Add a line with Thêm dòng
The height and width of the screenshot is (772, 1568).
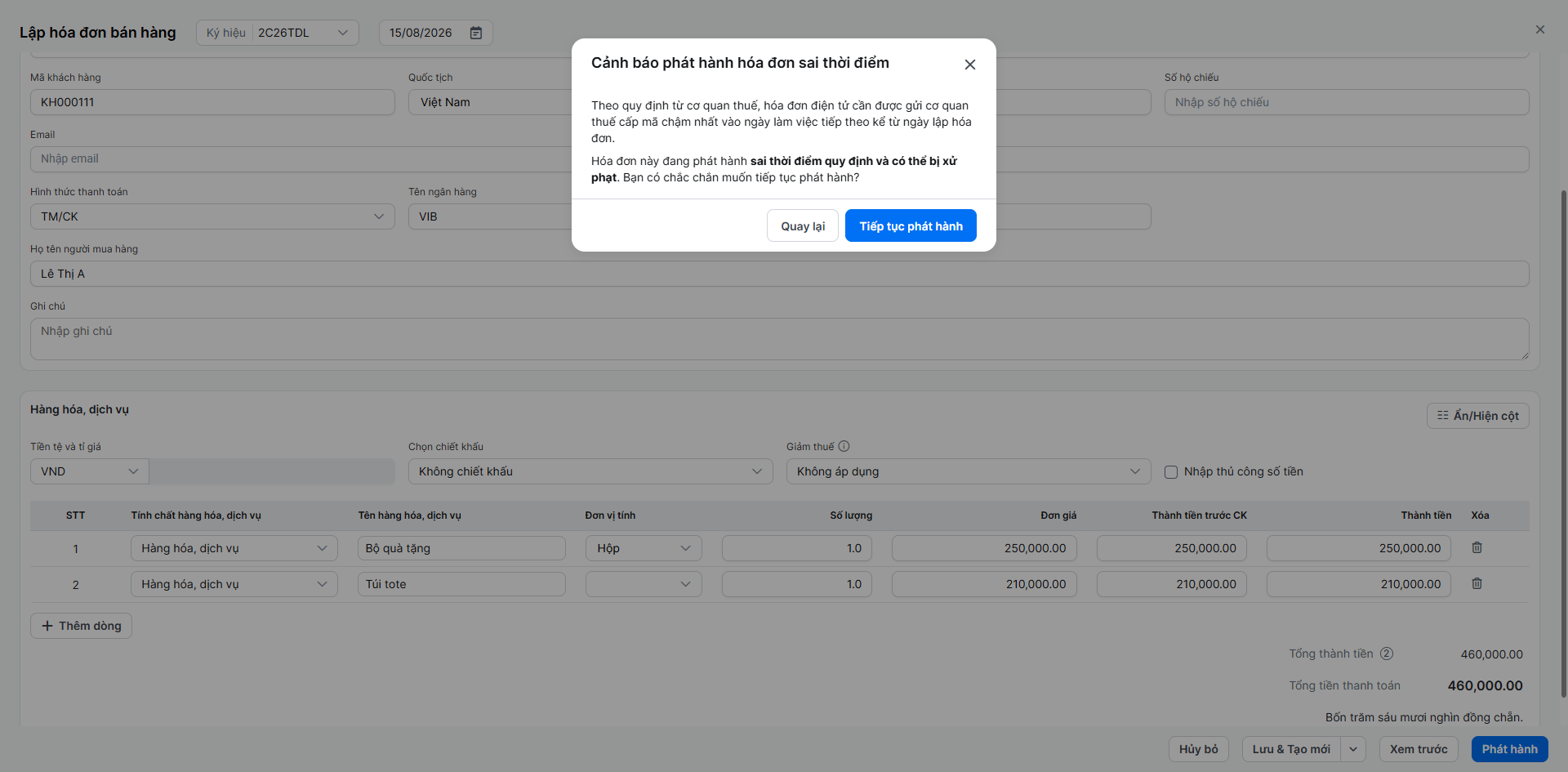tap(81, 626)
